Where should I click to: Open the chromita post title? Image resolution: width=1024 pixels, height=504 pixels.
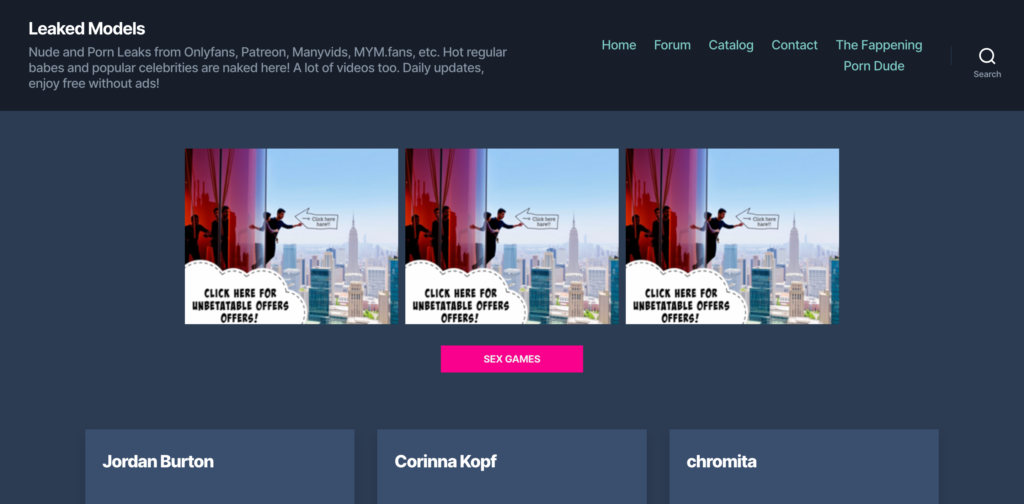click(721, 461)
